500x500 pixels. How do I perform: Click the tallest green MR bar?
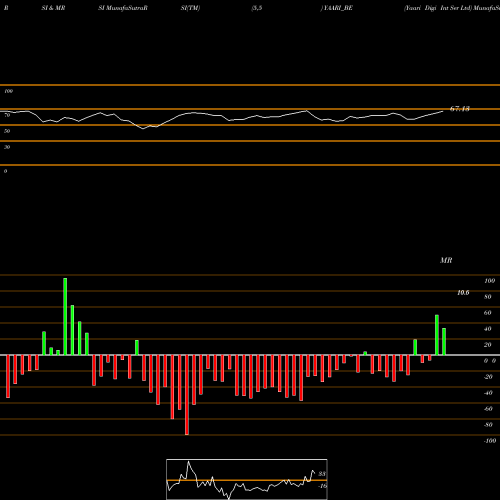65,316
